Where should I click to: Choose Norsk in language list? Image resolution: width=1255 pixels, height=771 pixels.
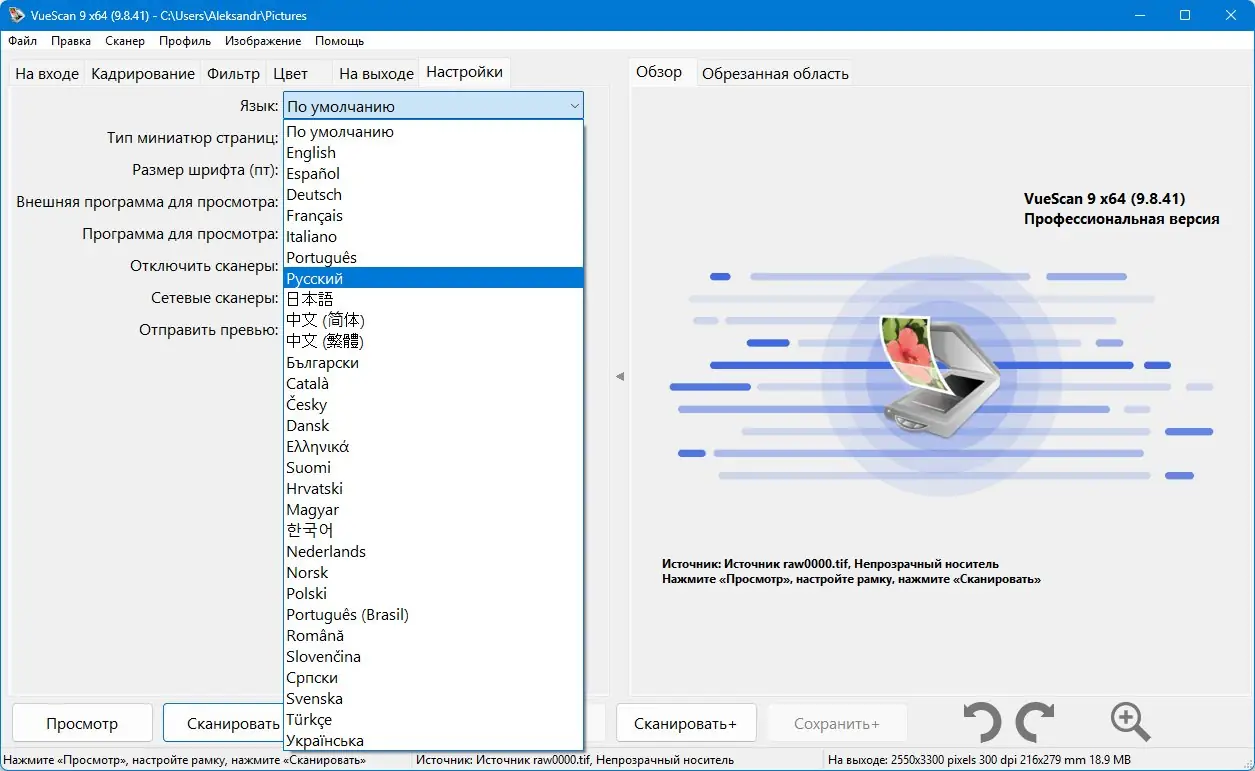pyautogui.click(x=433, y=572)
